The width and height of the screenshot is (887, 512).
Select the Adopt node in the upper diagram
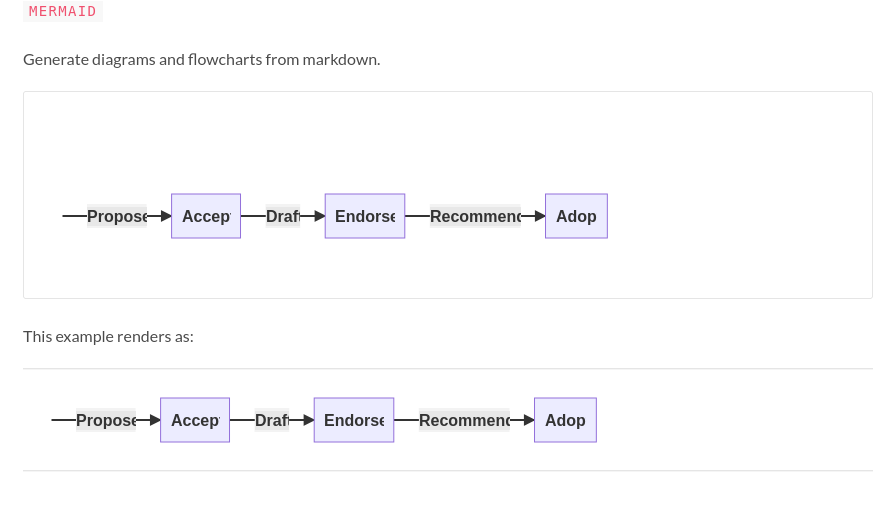576,216
